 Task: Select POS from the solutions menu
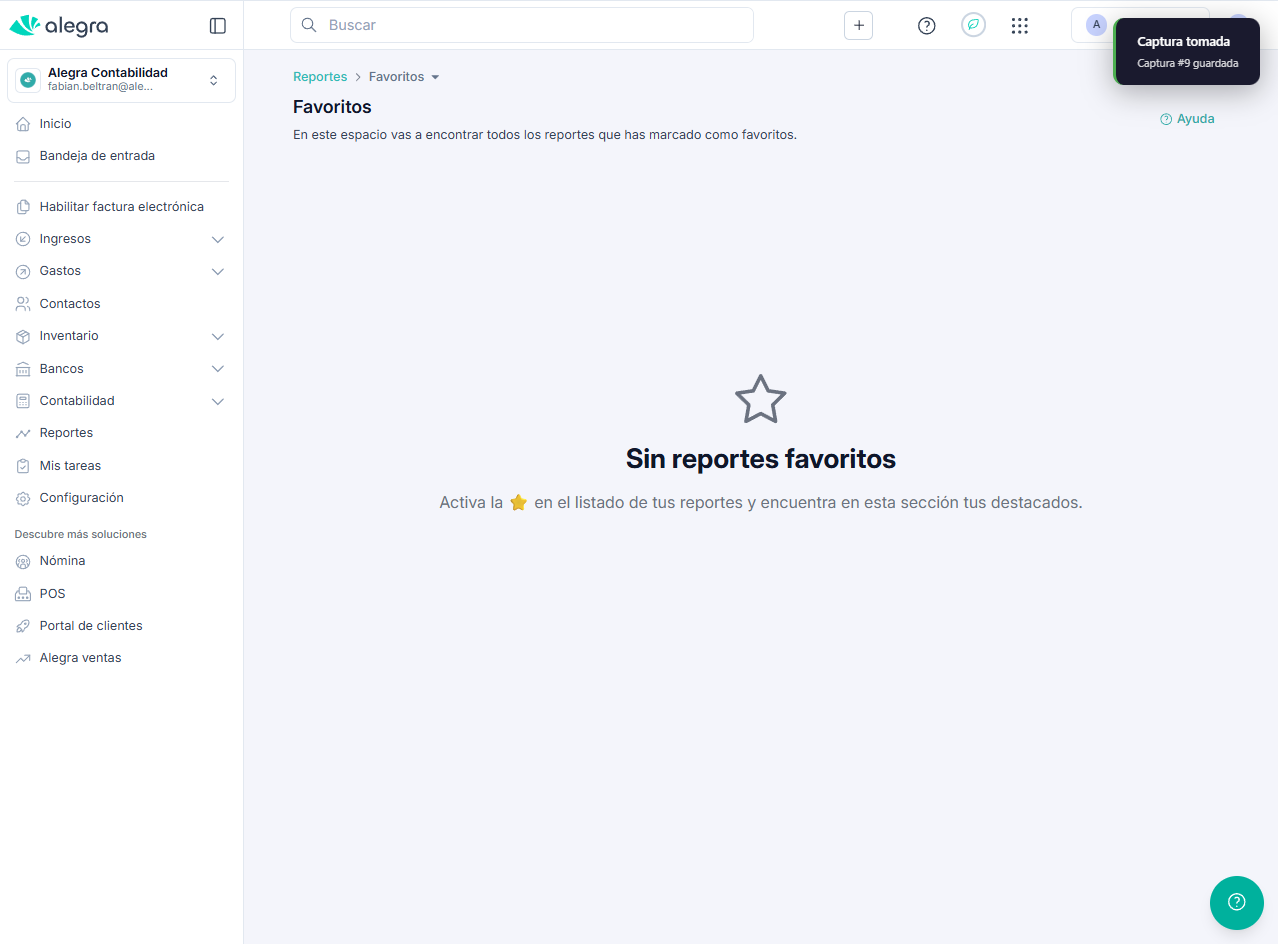point(52,593)
